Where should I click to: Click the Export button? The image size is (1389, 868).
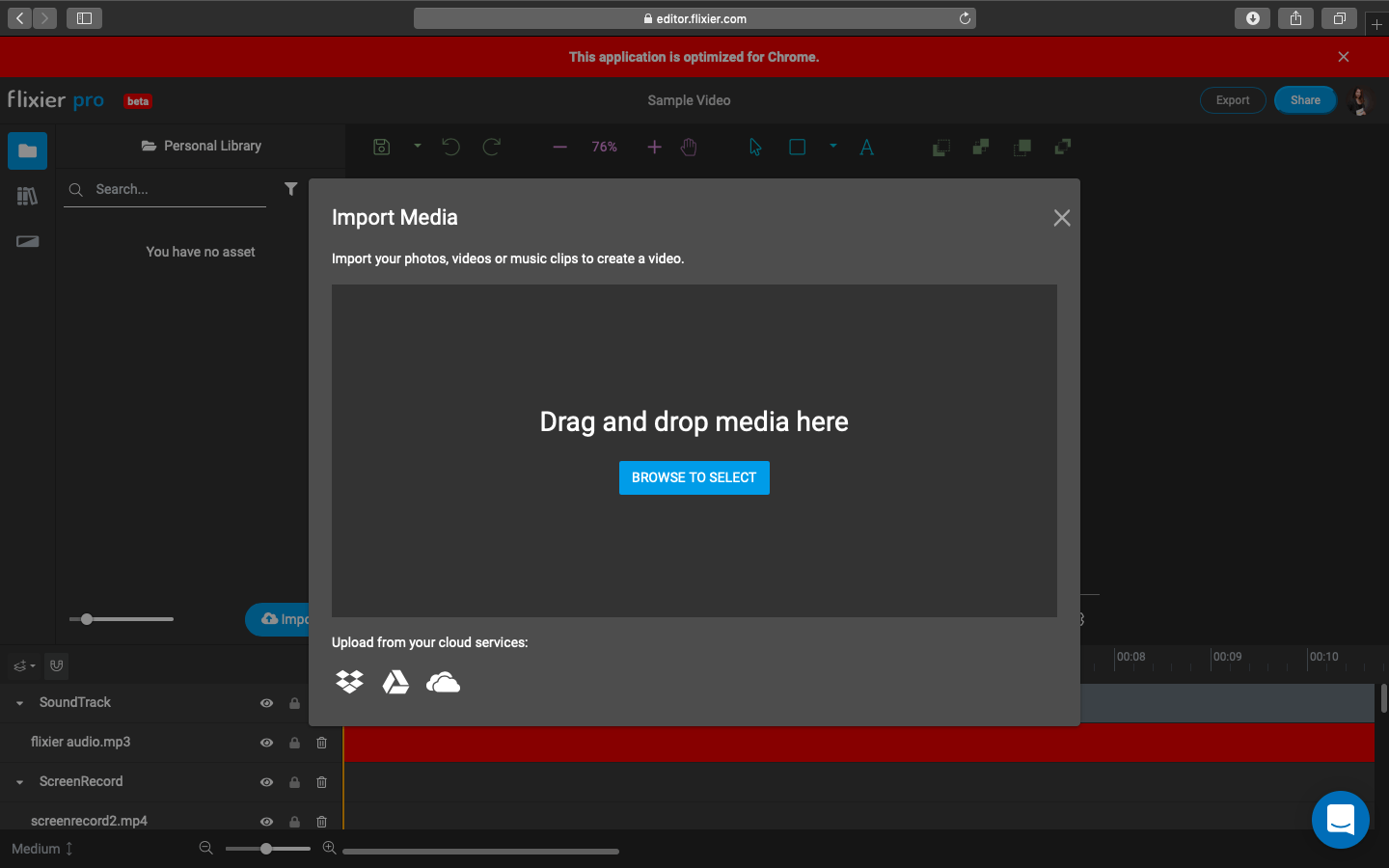1232,100
